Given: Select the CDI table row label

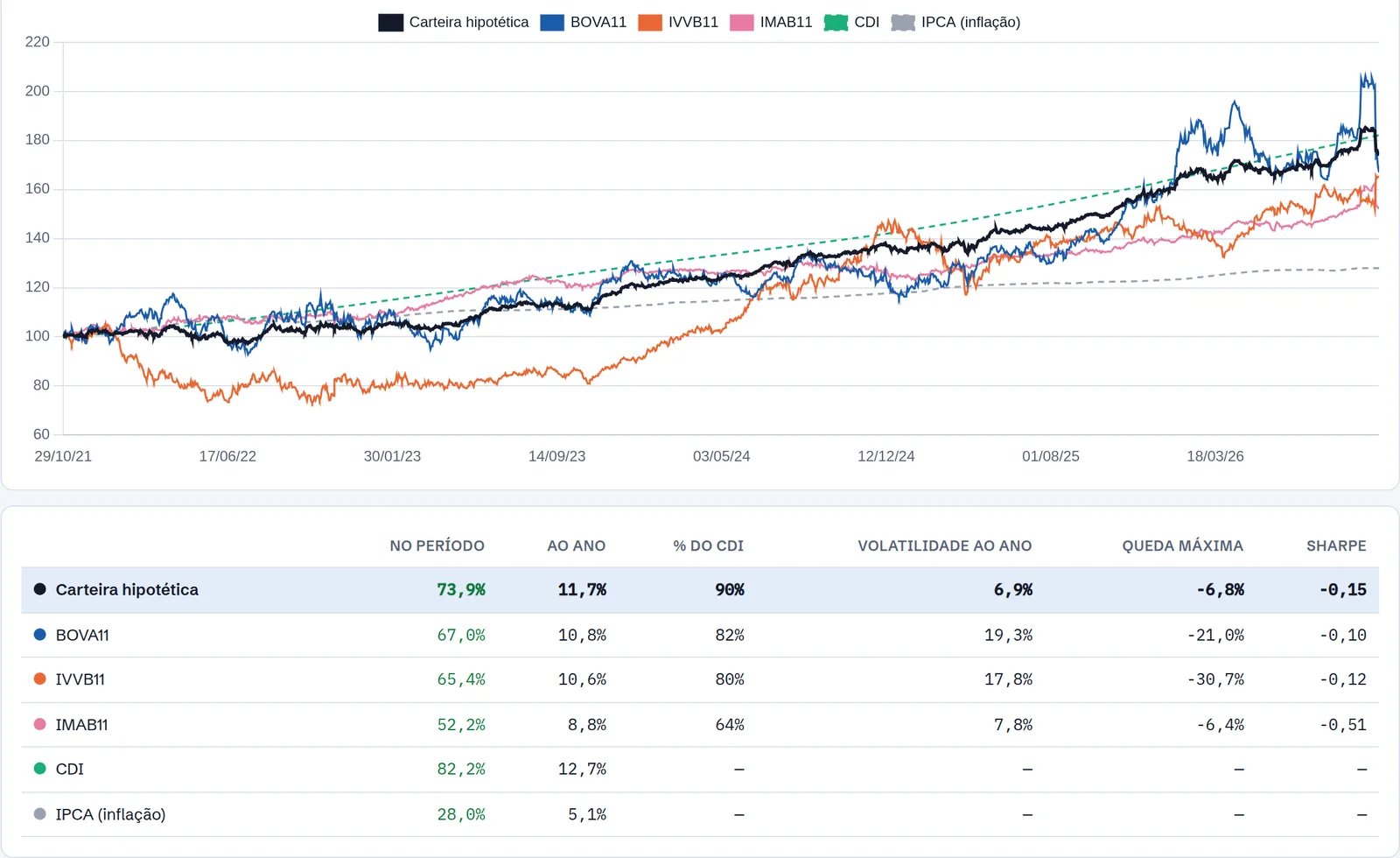Looking at the screenshot, I should 69,769.
